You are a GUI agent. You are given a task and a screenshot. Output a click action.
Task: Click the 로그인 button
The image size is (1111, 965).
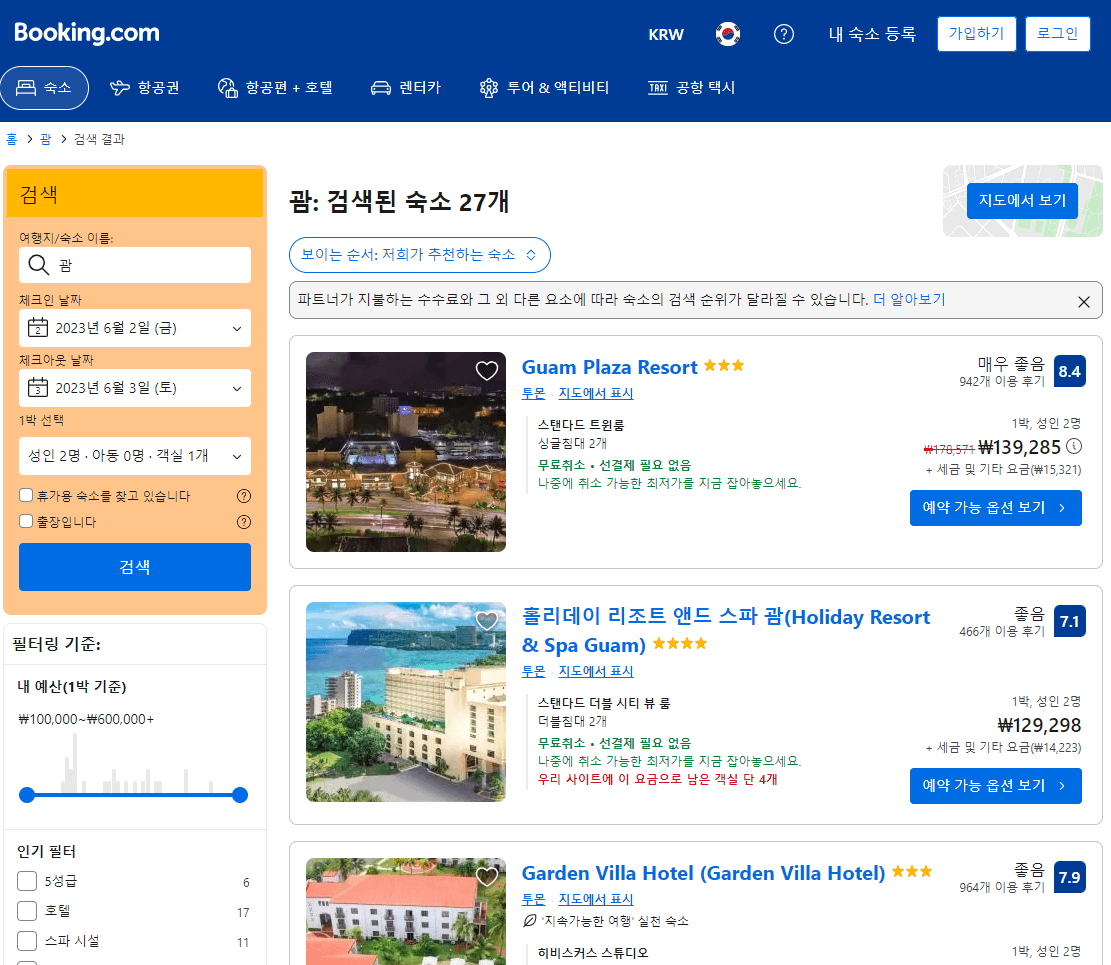1057,34
